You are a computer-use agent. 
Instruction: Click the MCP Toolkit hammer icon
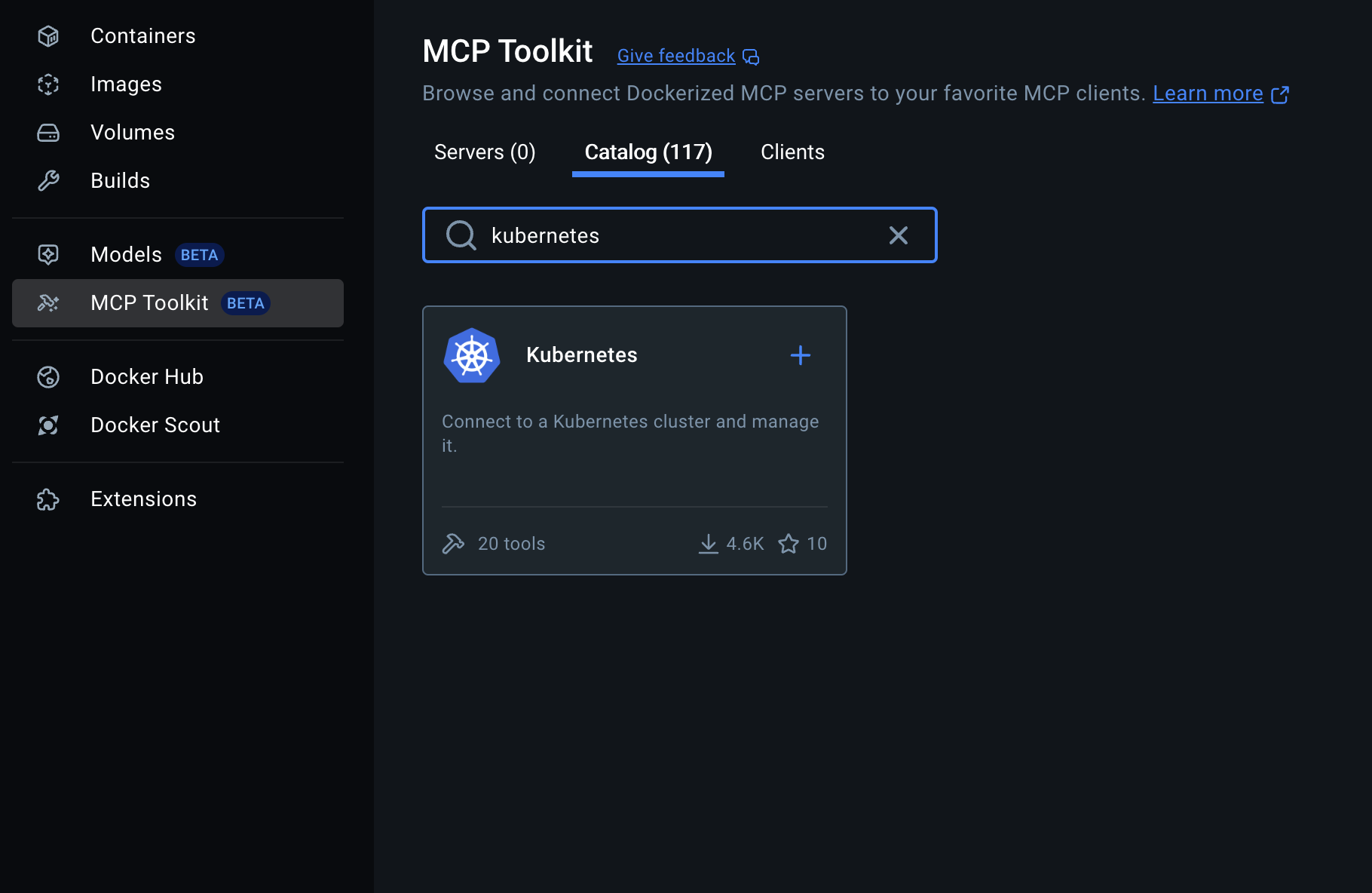(47, 303)
